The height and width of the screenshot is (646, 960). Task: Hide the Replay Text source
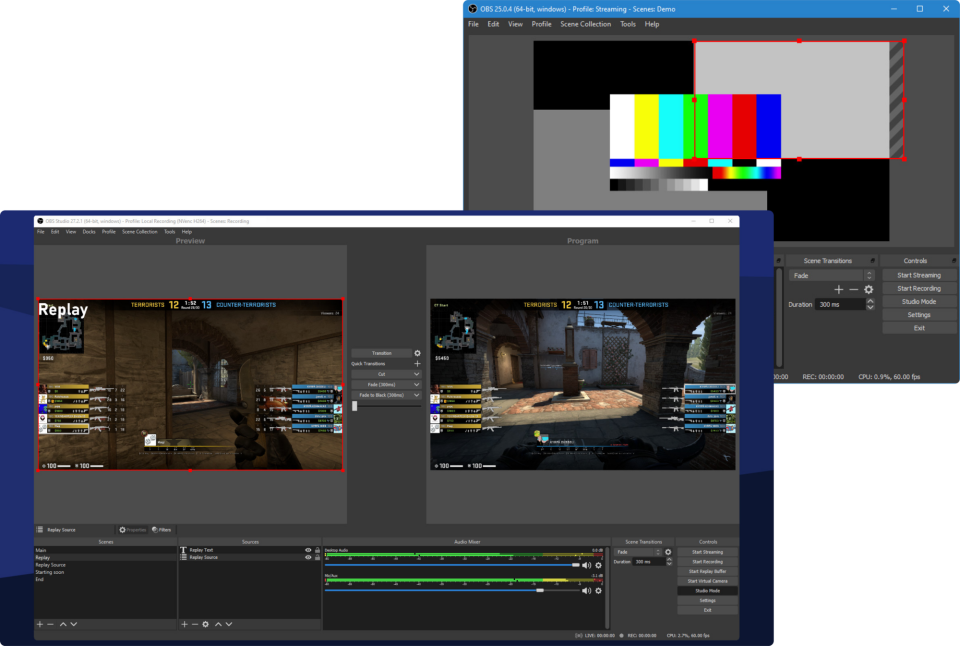coord(308,550)
